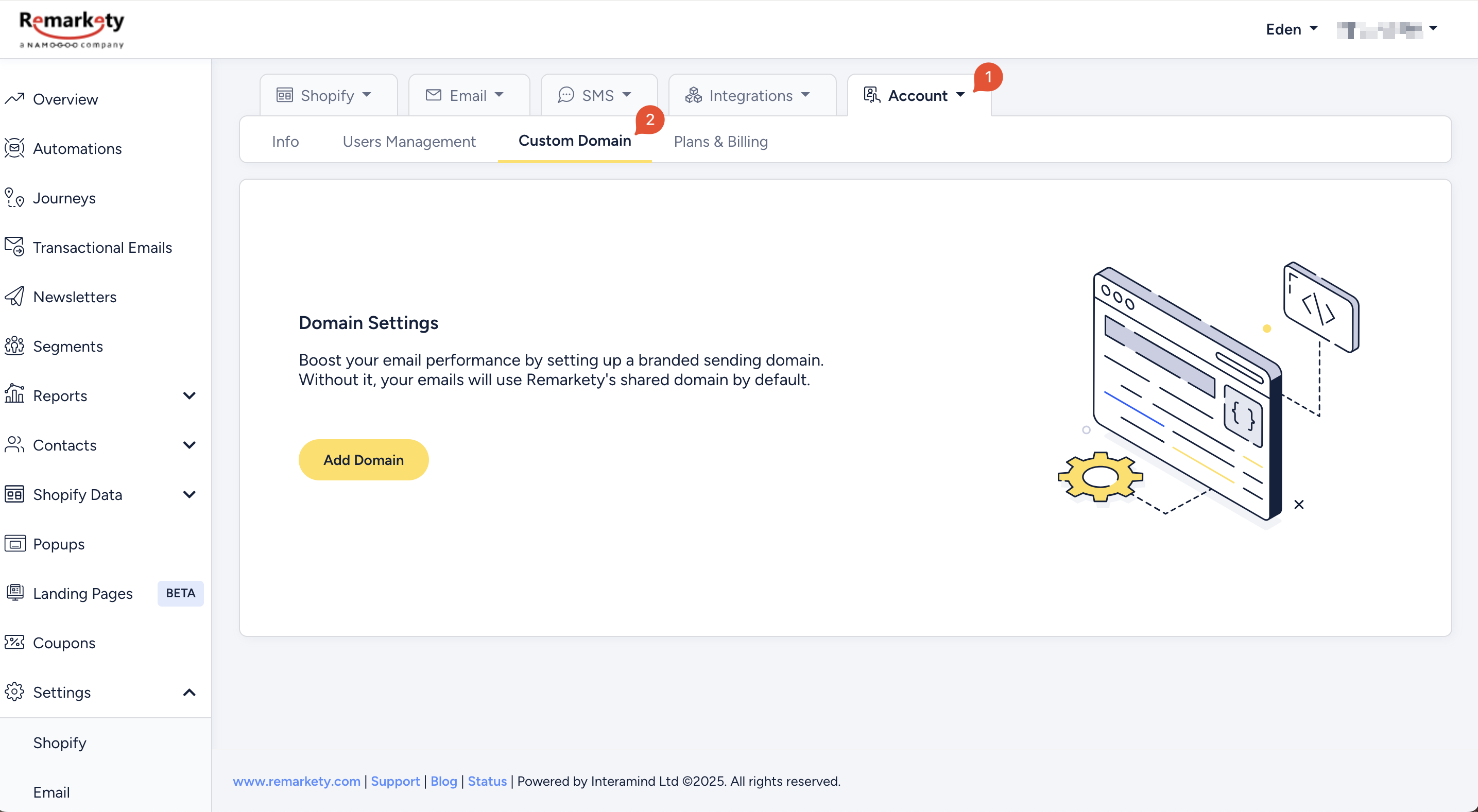Click the Domain Settings heading
Screen dimensions: 1478x812
pyautogui.click(x=368, y=322)
